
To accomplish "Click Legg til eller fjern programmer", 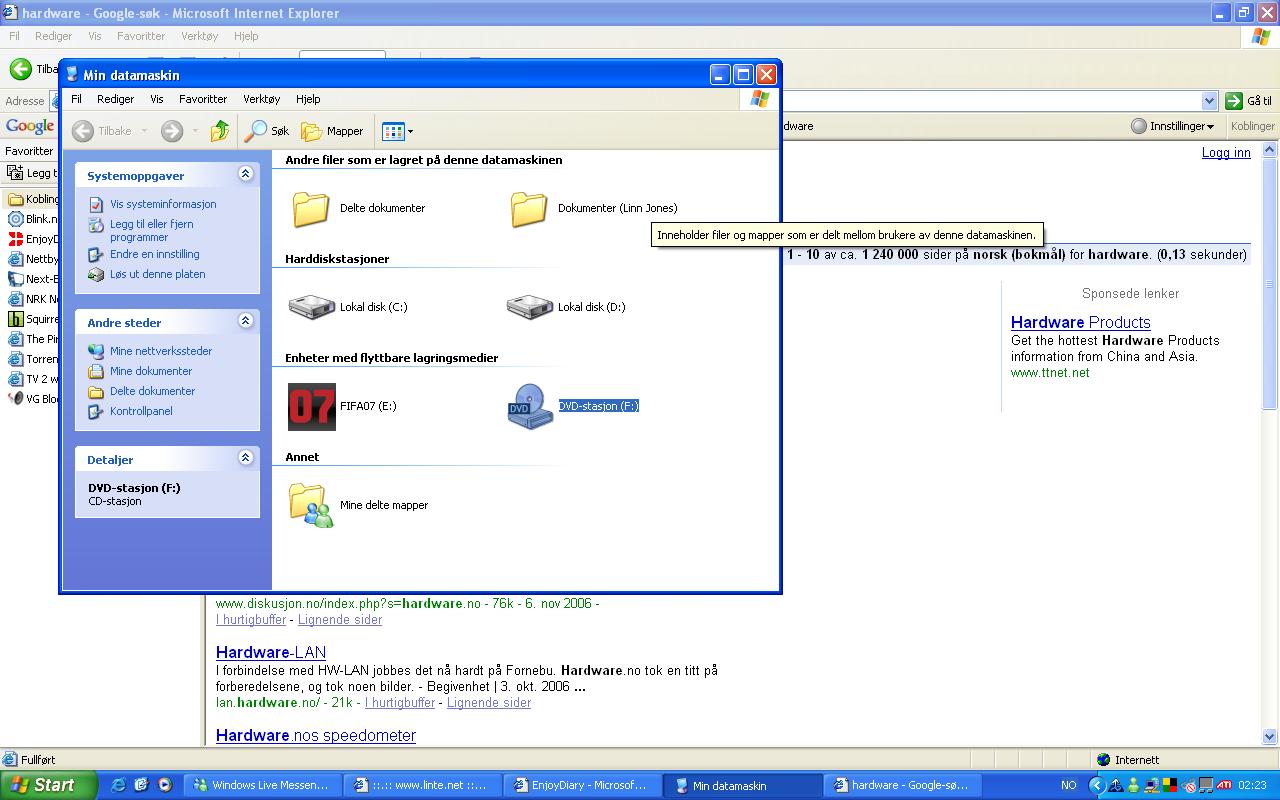I will 152,231.
